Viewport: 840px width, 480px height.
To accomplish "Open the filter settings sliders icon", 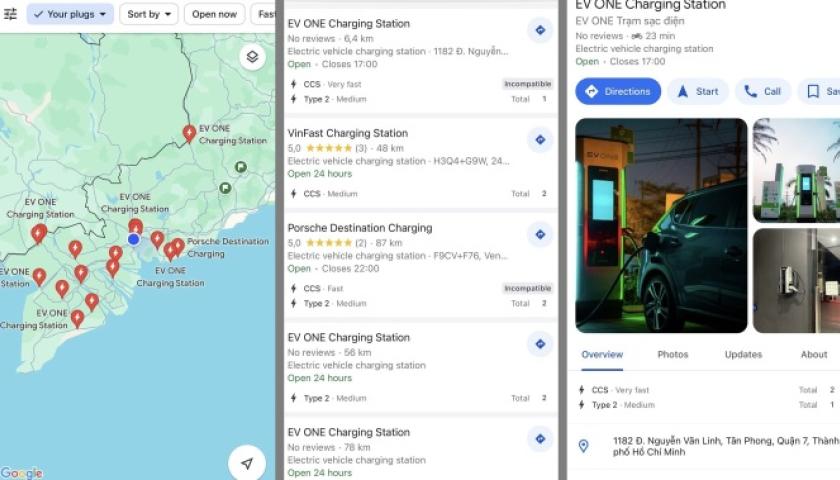I will [10, 14].
